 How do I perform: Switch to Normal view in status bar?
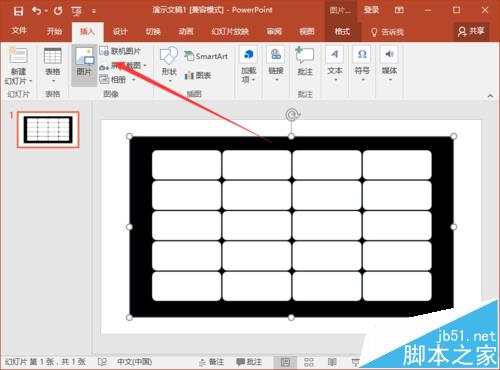285,362
